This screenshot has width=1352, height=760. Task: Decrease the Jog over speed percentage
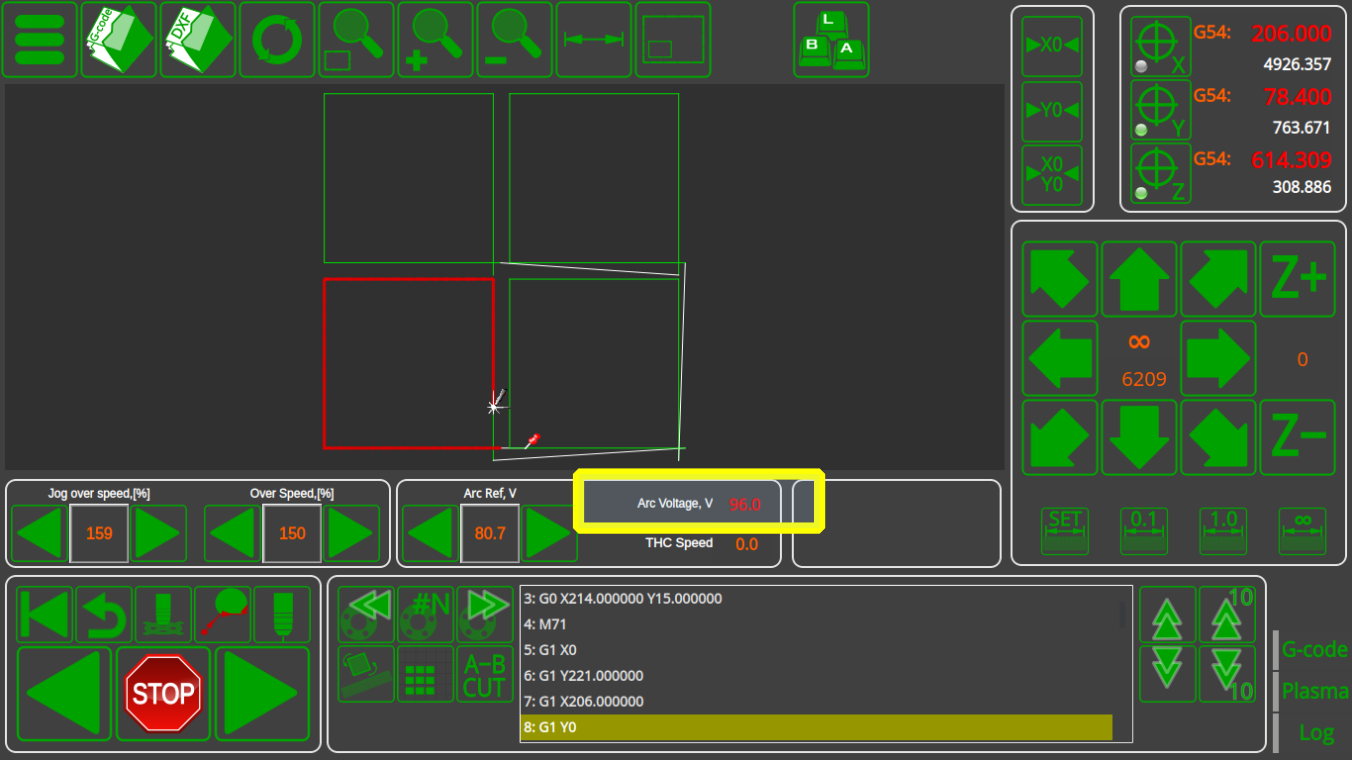pos(40,533)
